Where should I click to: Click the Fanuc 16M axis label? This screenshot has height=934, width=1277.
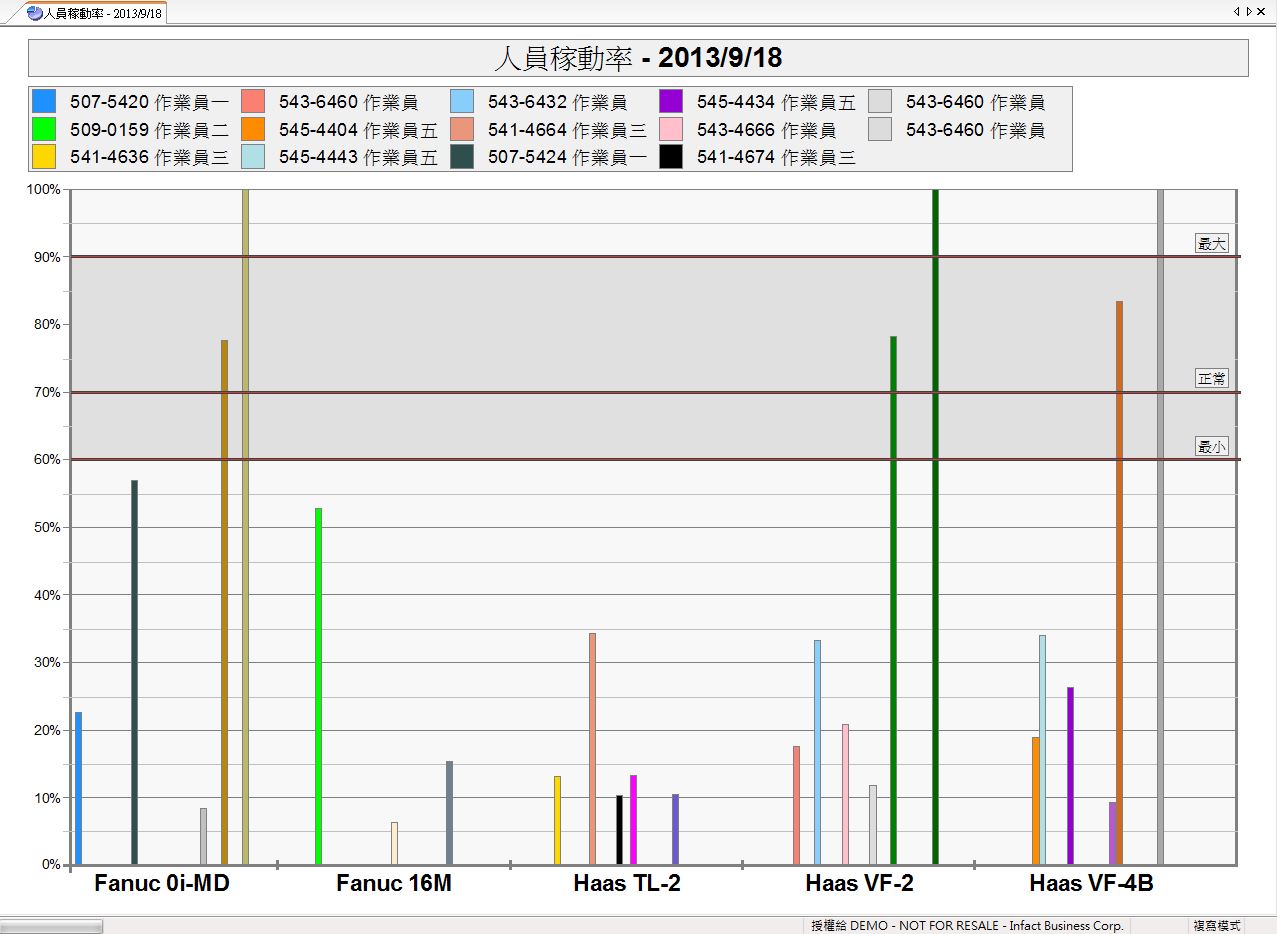394,883
